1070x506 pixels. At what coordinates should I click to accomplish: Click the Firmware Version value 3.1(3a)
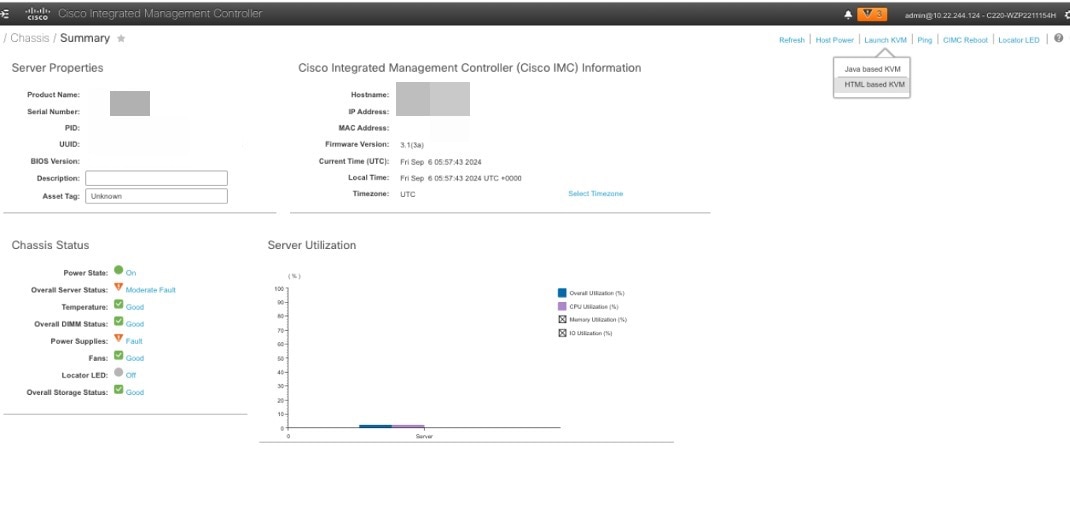pos(411,145)
